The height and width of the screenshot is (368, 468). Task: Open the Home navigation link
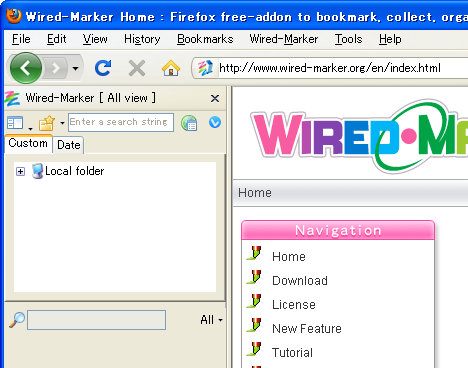pyautogui.click(x=289, y=257)
